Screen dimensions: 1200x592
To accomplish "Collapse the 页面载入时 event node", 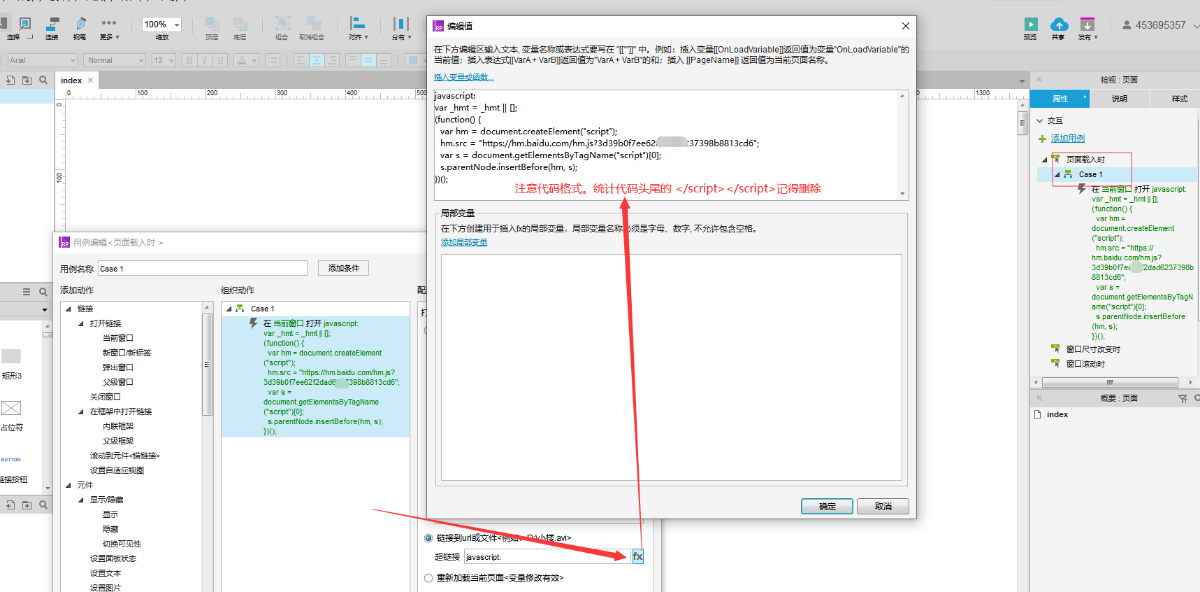I will click(1045, 160).
